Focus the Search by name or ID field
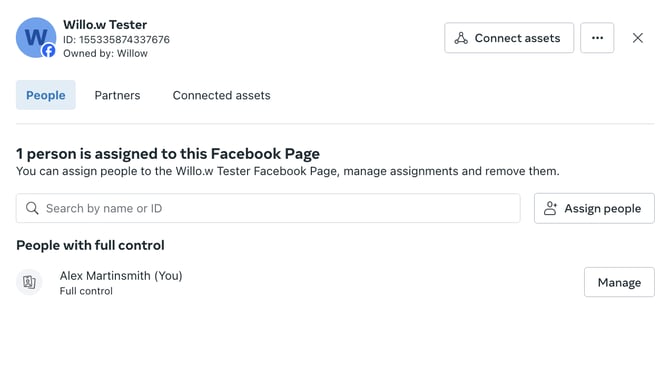The height and width of the screenshot is (367, 670). [x=268, y=208]
